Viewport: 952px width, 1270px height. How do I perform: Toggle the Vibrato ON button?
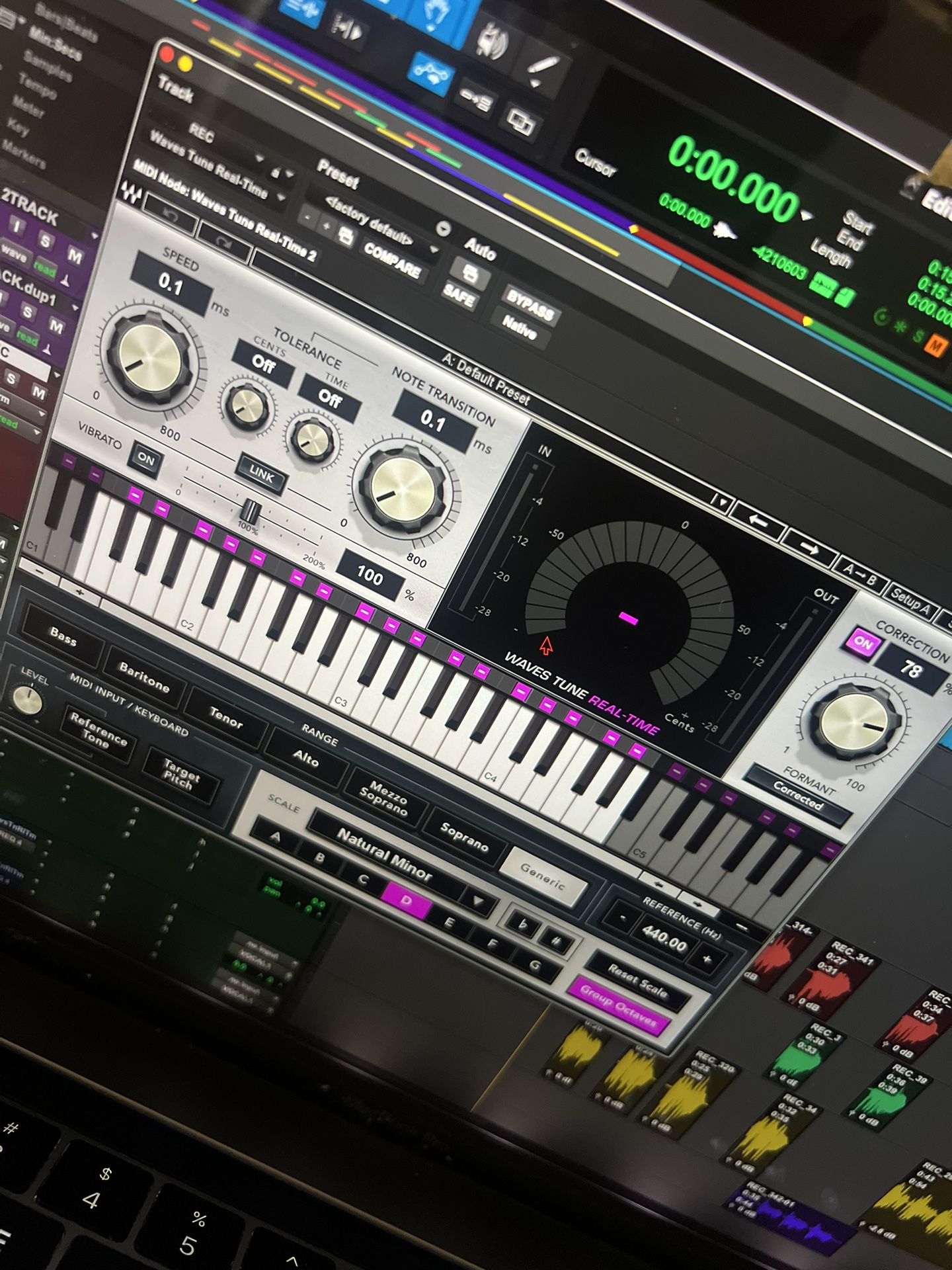click(145, 458)
